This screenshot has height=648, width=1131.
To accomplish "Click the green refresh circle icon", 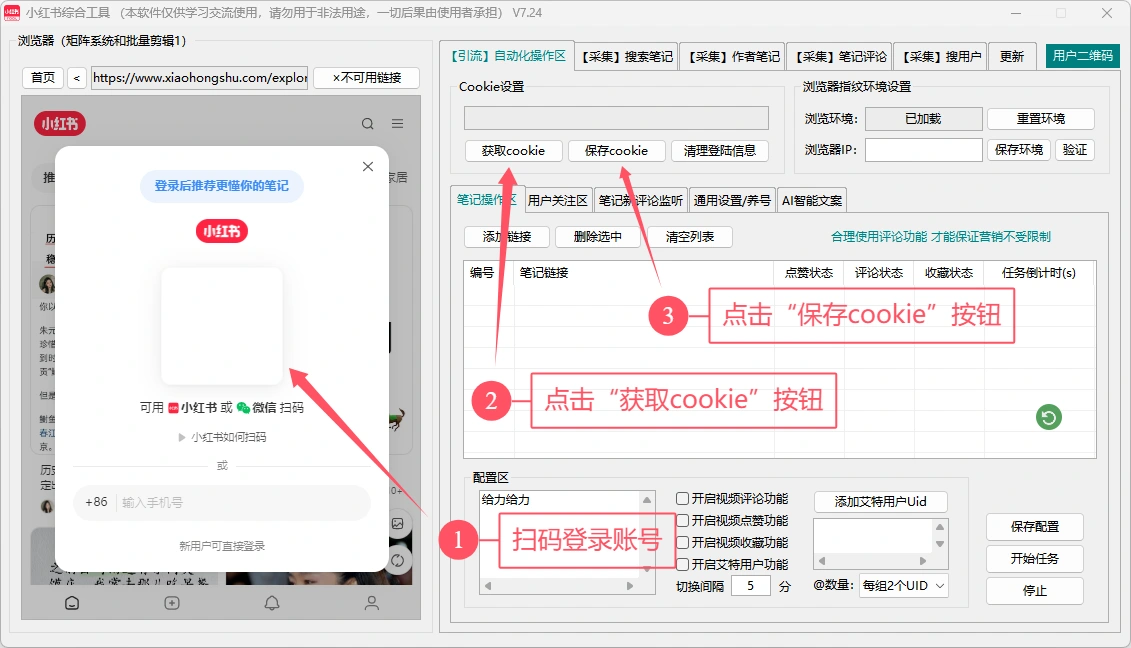I will pyautogui.click(x=1049, y=417).
